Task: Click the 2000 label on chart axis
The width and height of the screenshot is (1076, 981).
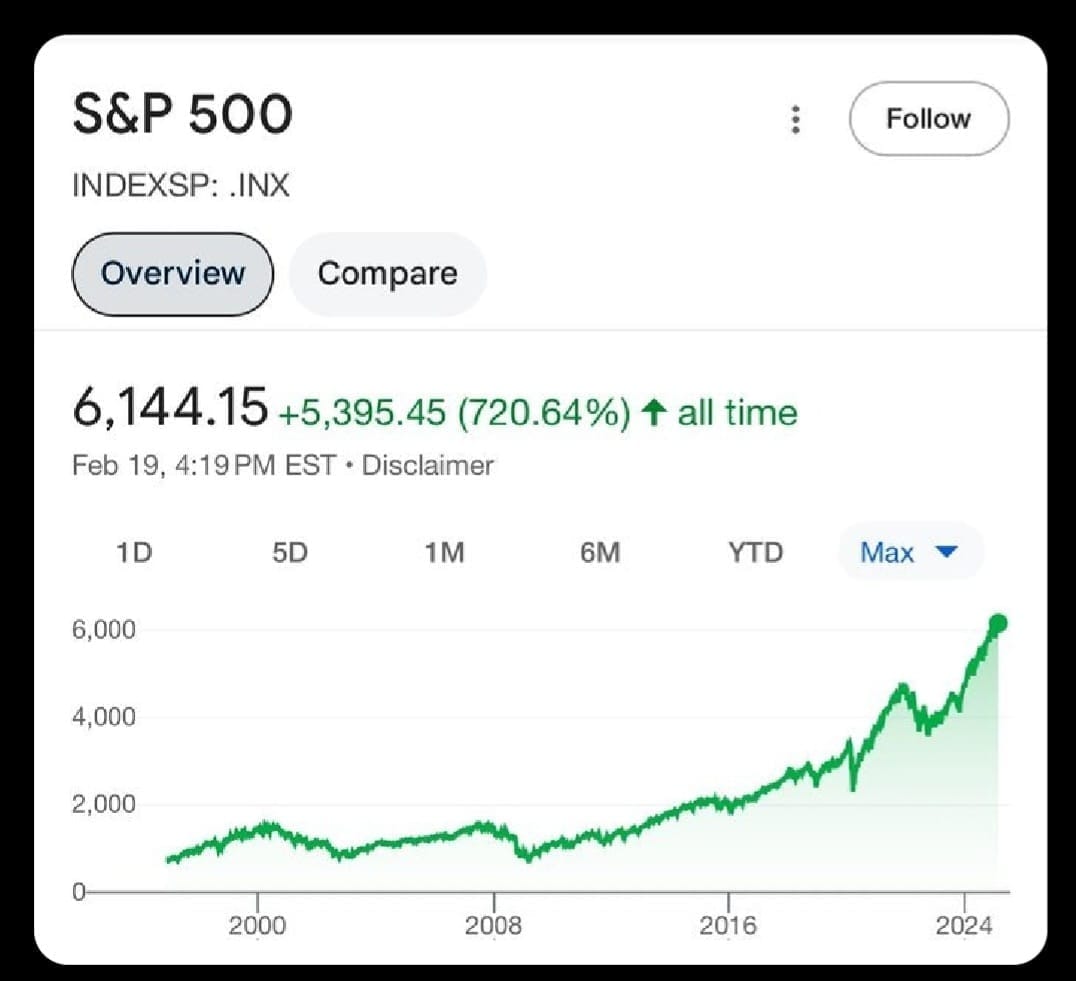Action: click(x=257, y=926)
